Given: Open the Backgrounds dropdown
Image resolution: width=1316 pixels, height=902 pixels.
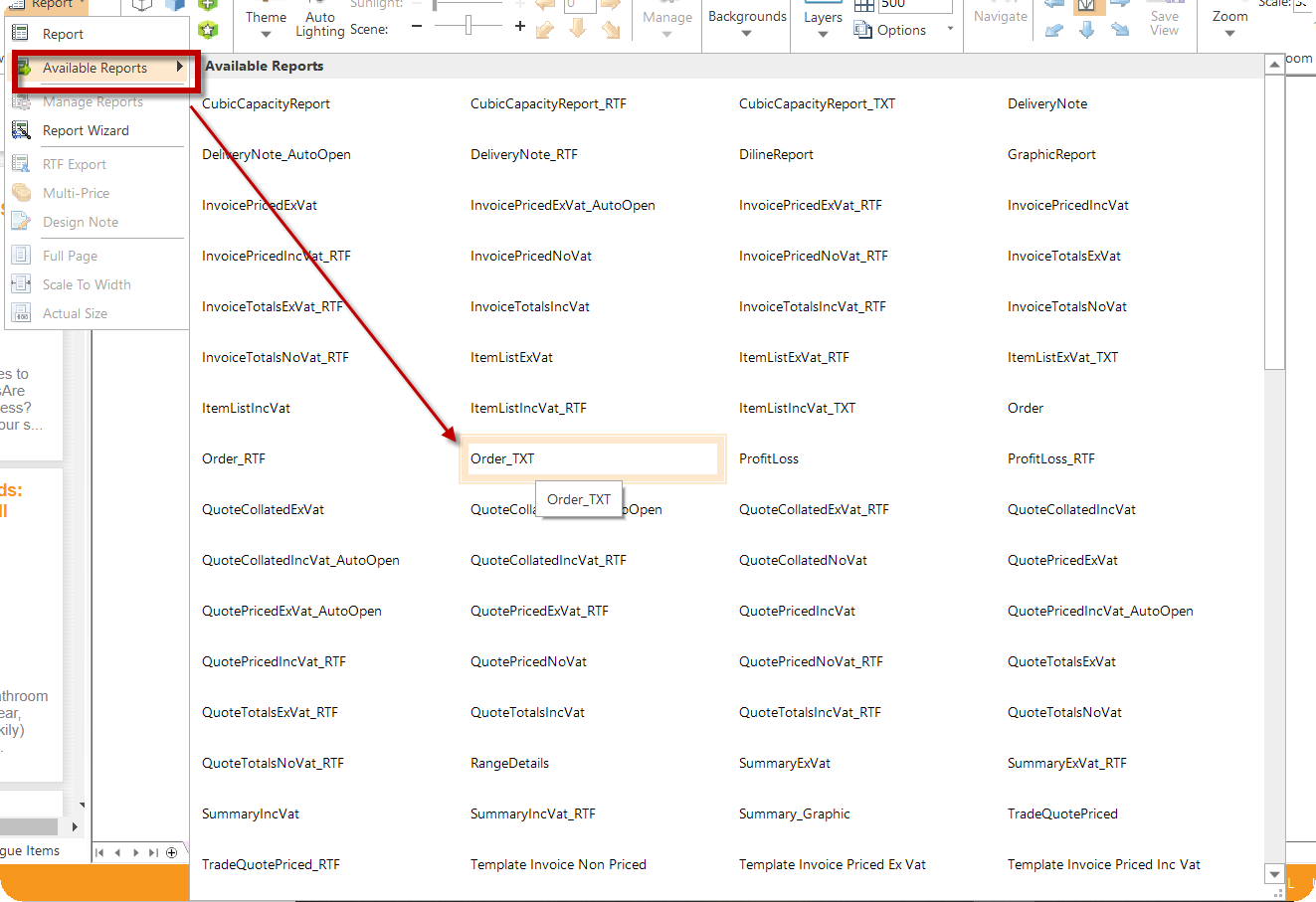Looking at the screenshot, I should (747, 24).
